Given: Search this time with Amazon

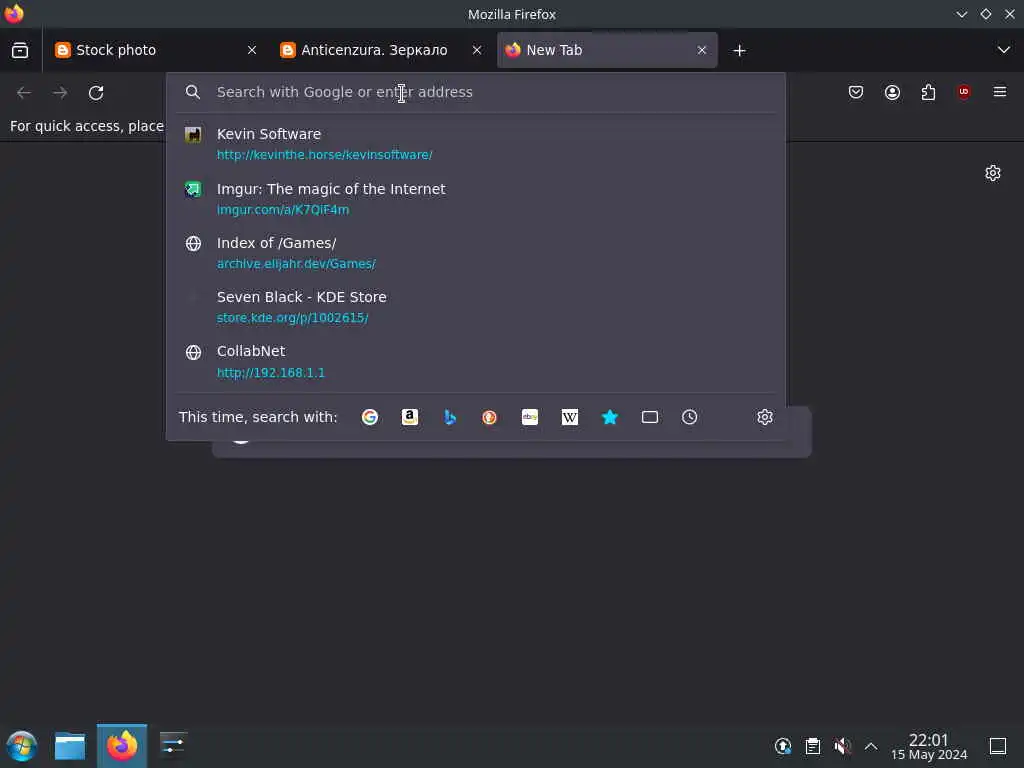Looking at the screenshot, I should (409, 417).
